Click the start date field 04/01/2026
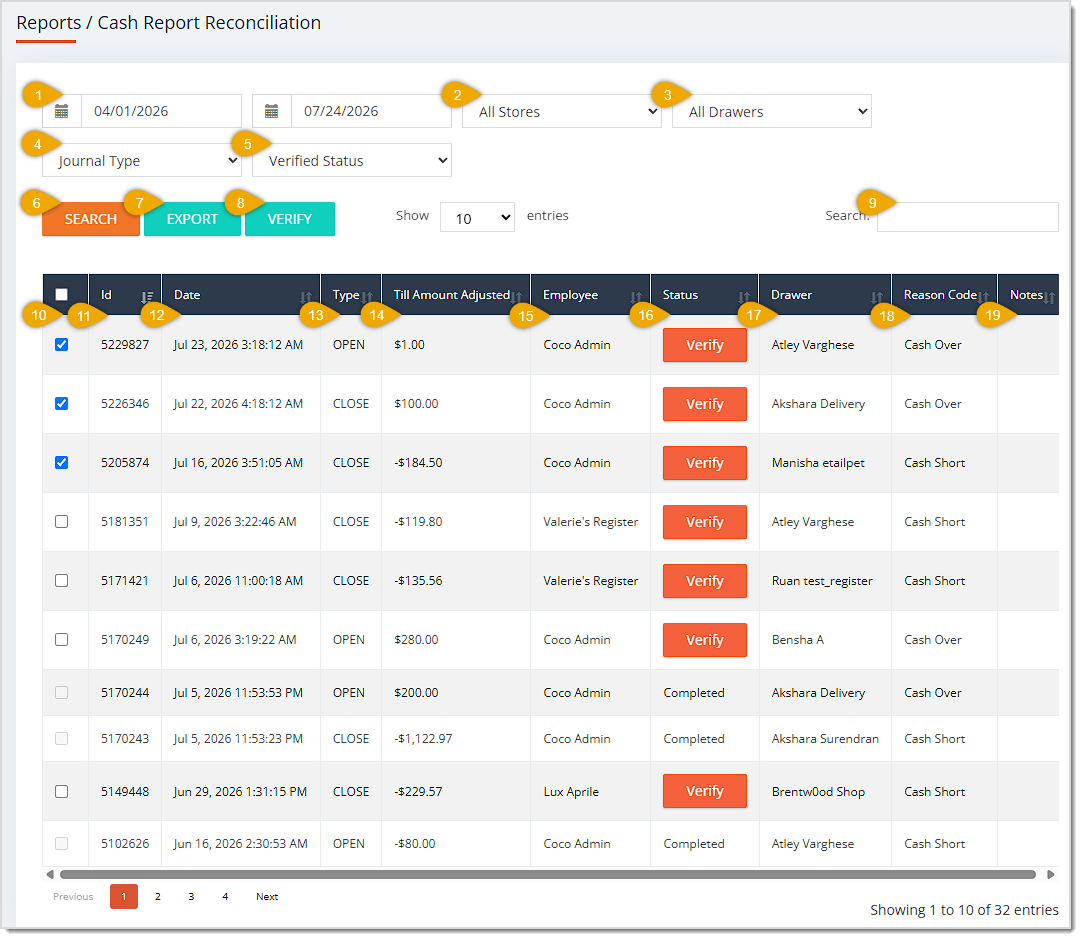1081x939 pixels. (161, 111)
